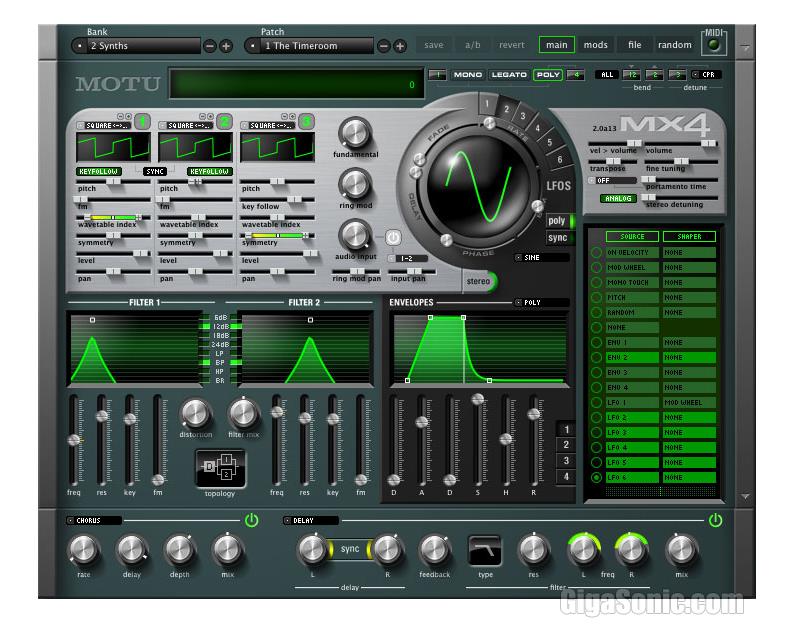Select MONO voice mode
794x624 pixels.
coord(467,74)
